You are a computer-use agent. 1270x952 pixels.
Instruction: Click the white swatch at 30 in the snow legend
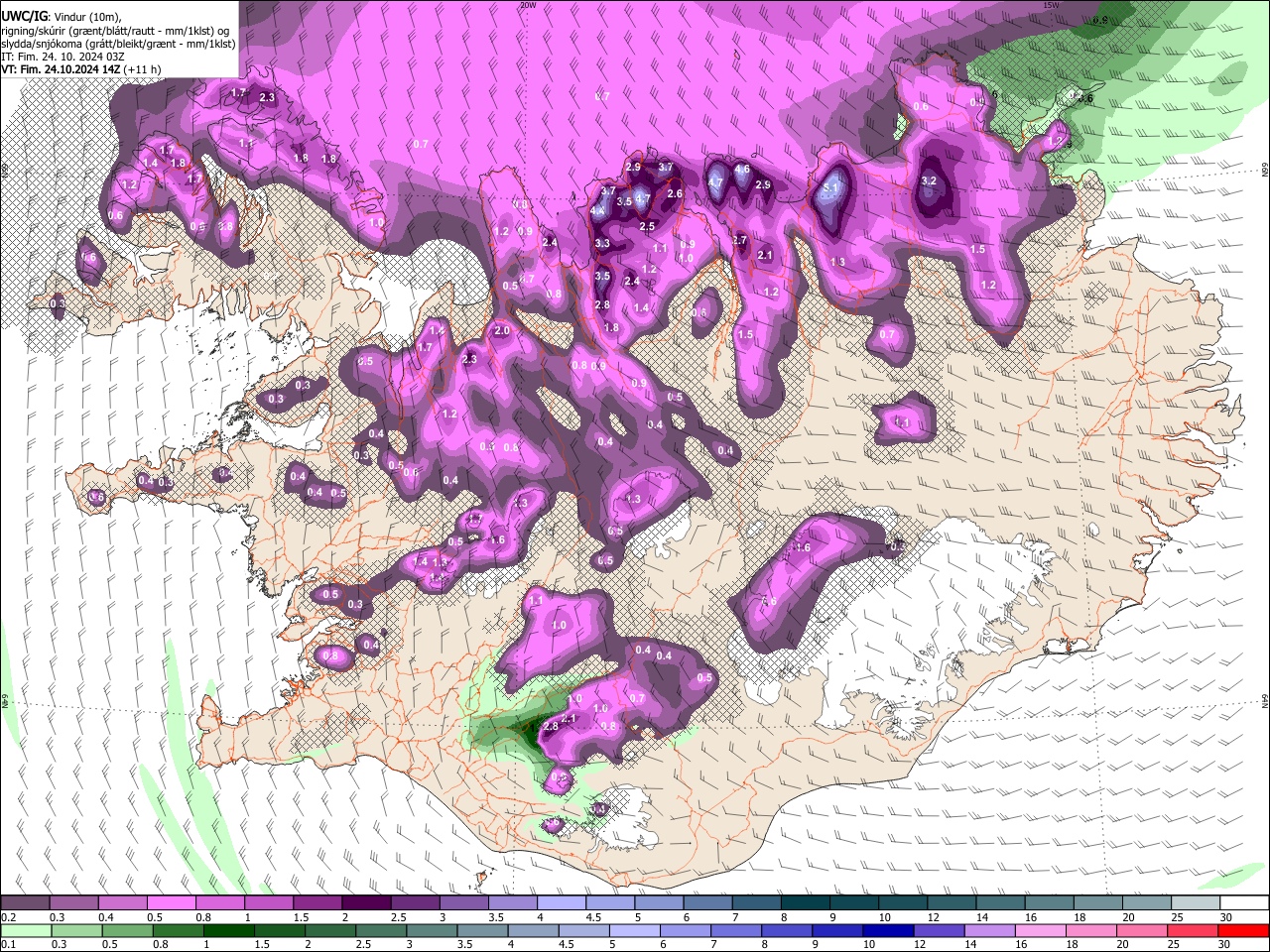(x=1243, y=903)
